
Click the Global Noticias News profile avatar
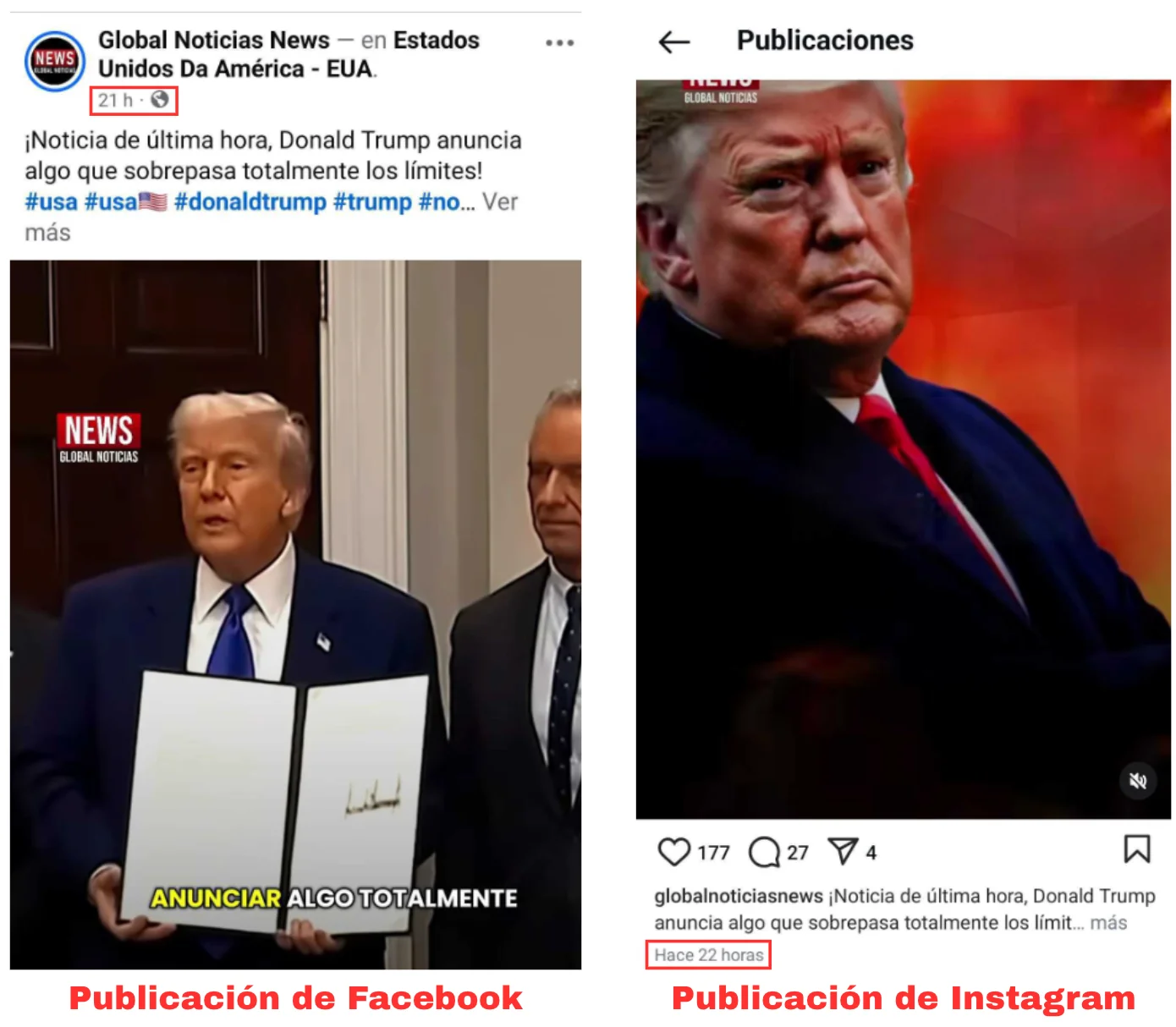(x=55, y=61)
